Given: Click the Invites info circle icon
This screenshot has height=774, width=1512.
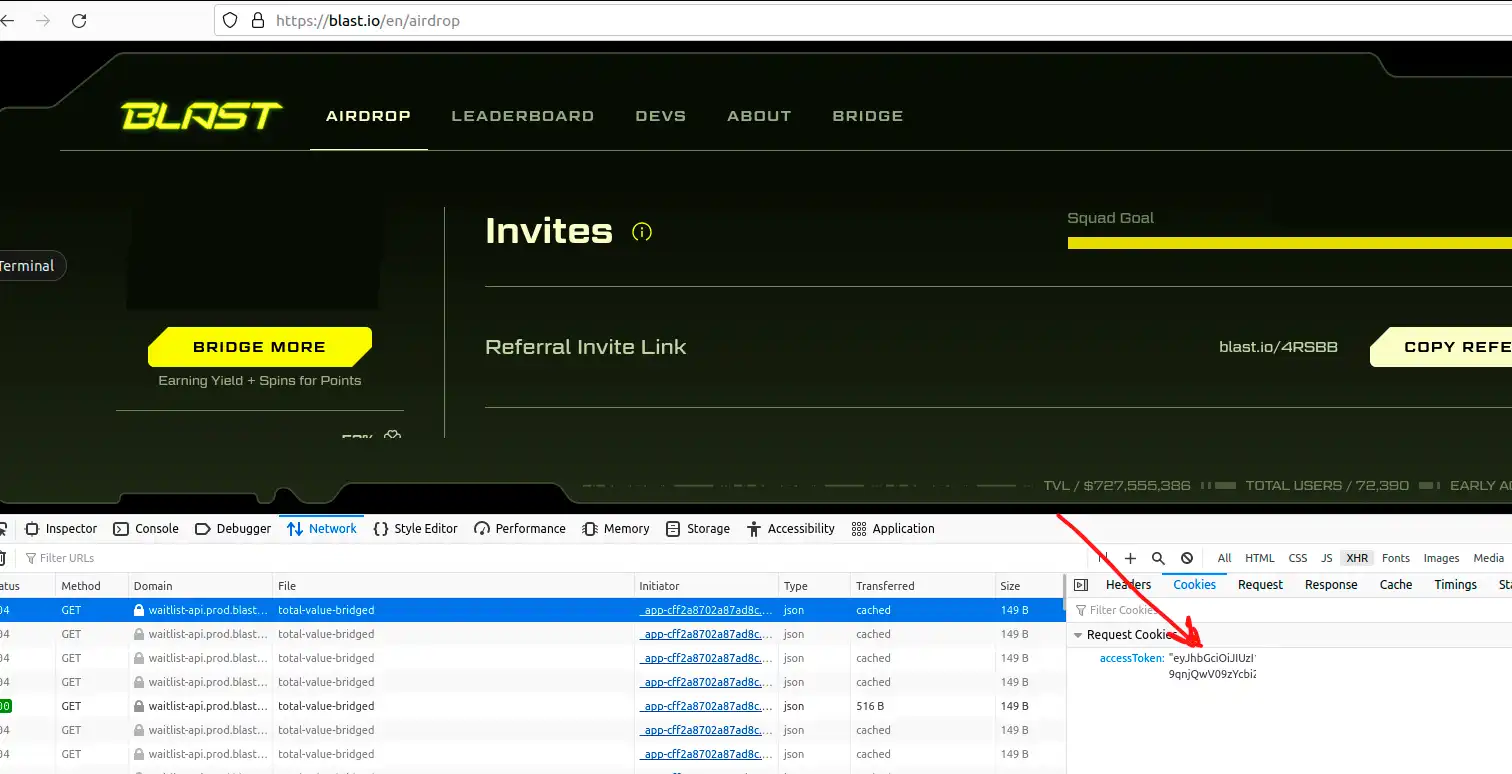Looking at the screenshot, I should [x=642, y=232].
